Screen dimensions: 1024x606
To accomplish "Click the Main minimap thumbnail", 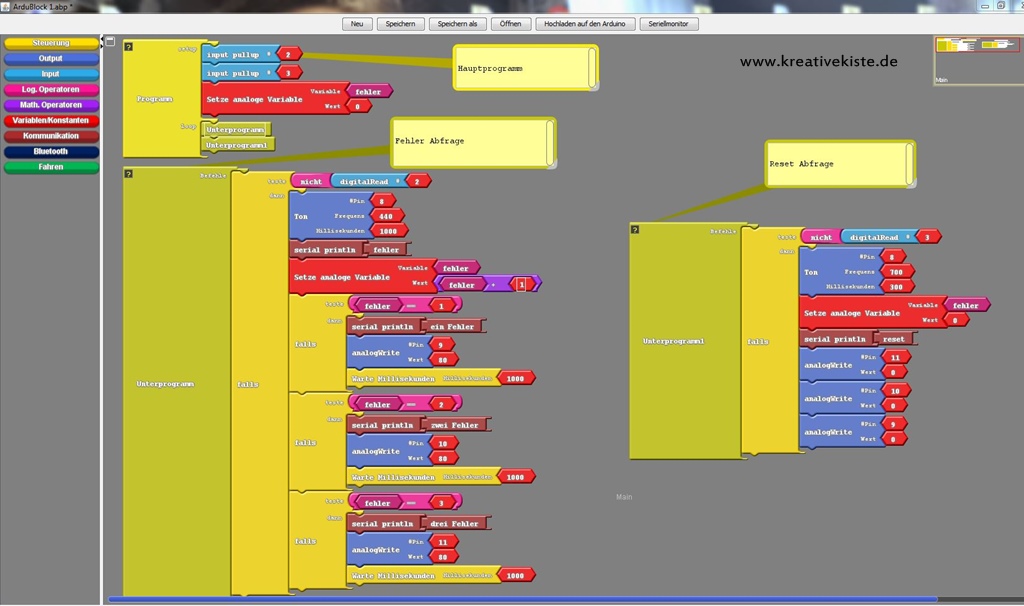I will click(977, 58).
